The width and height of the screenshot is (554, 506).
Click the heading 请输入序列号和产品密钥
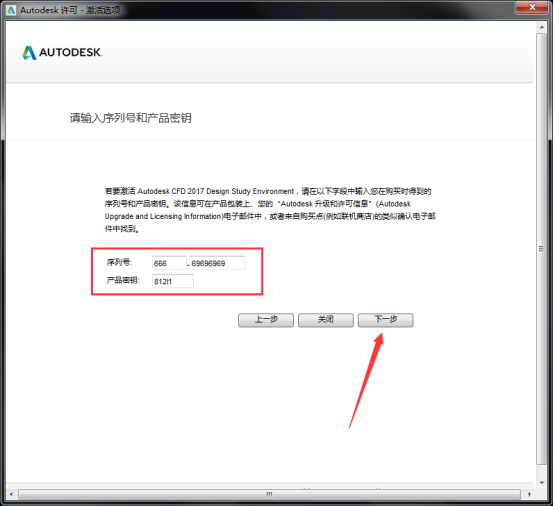coord(130,118)
